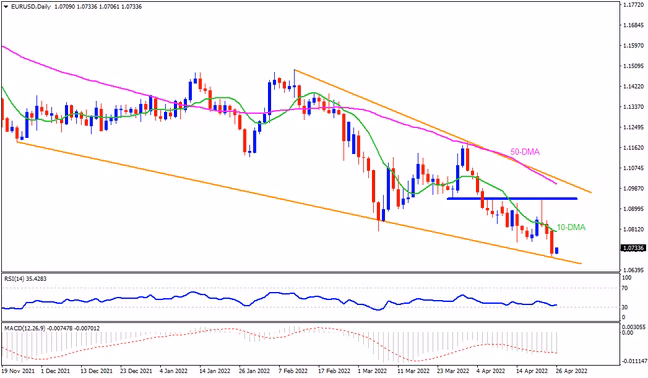Click price level 1.15095 on the axis
The width and height of the screenshot is (648, 378).
tap(634, 66)
